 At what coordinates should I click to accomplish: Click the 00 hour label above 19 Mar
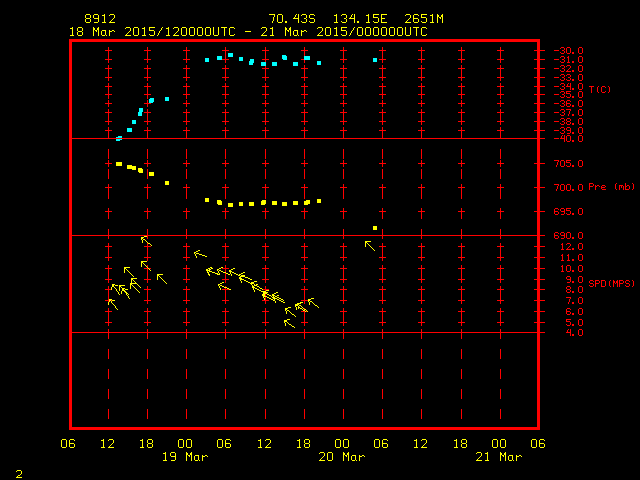coord(185,444)
